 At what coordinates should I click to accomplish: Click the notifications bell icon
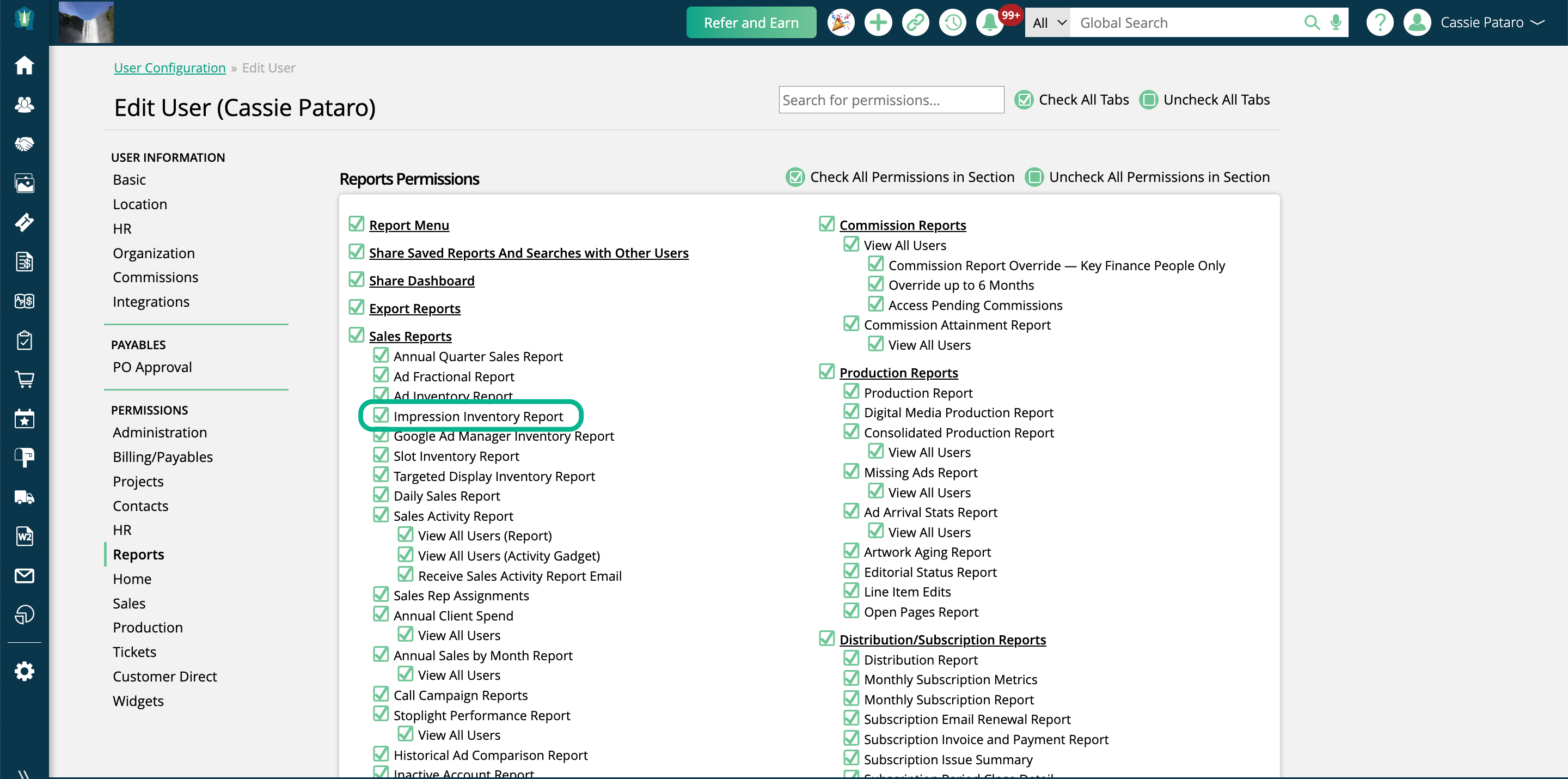click(x=990, y=23)
